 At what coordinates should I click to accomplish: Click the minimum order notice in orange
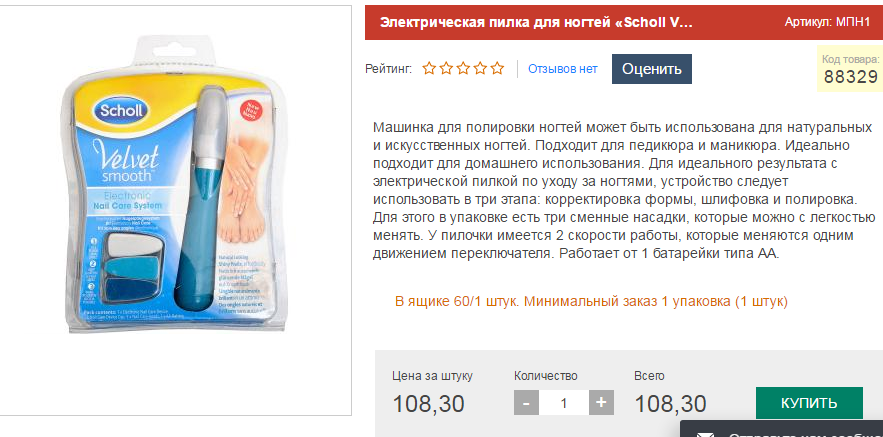[x=591, y=301]
